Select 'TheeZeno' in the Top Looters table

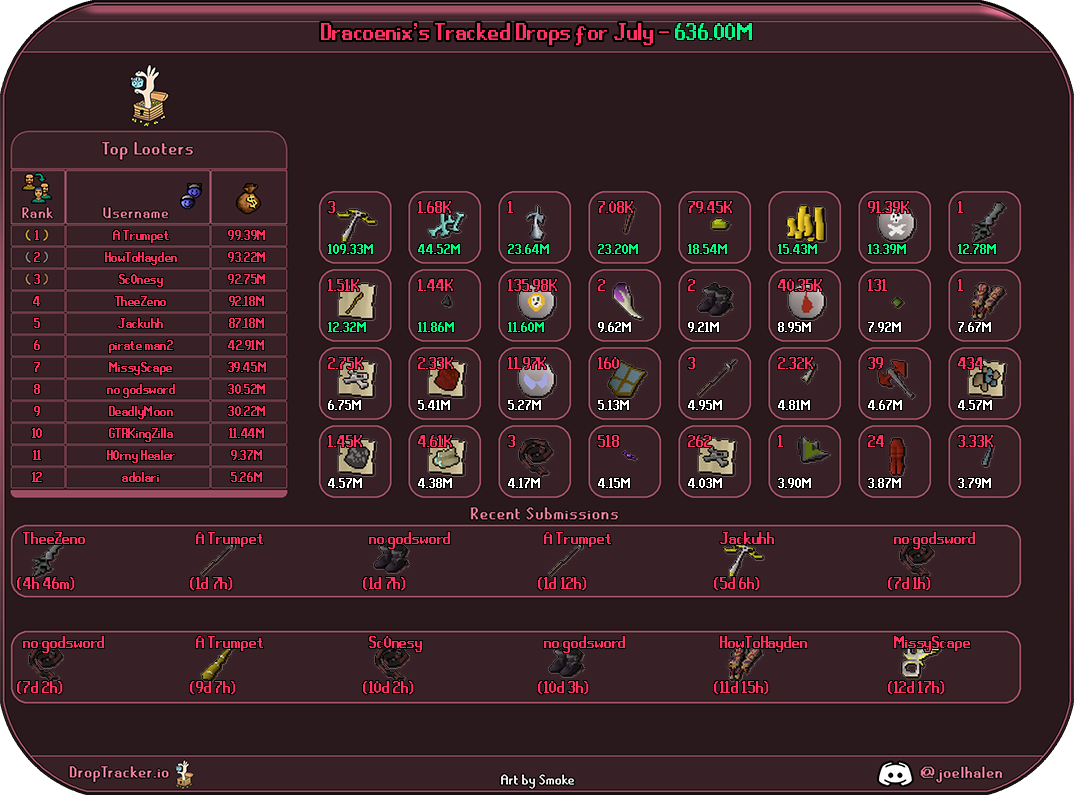coord(140,301)
